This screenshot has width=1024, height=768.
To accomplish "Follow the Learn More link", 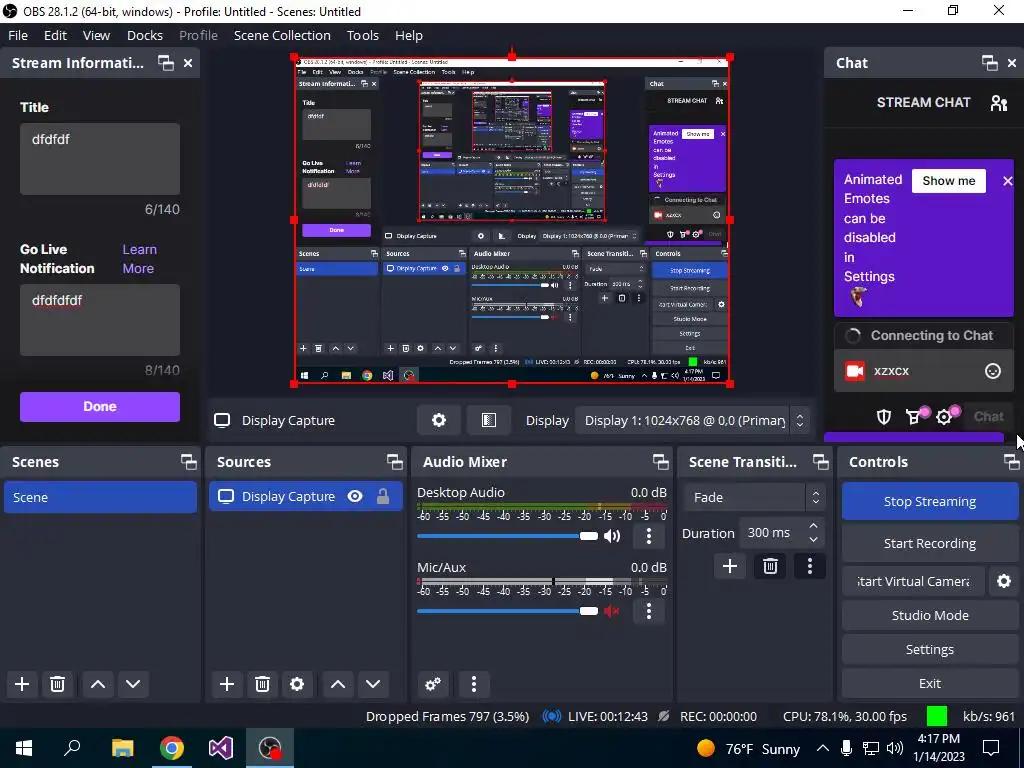I will click(139, 259).
